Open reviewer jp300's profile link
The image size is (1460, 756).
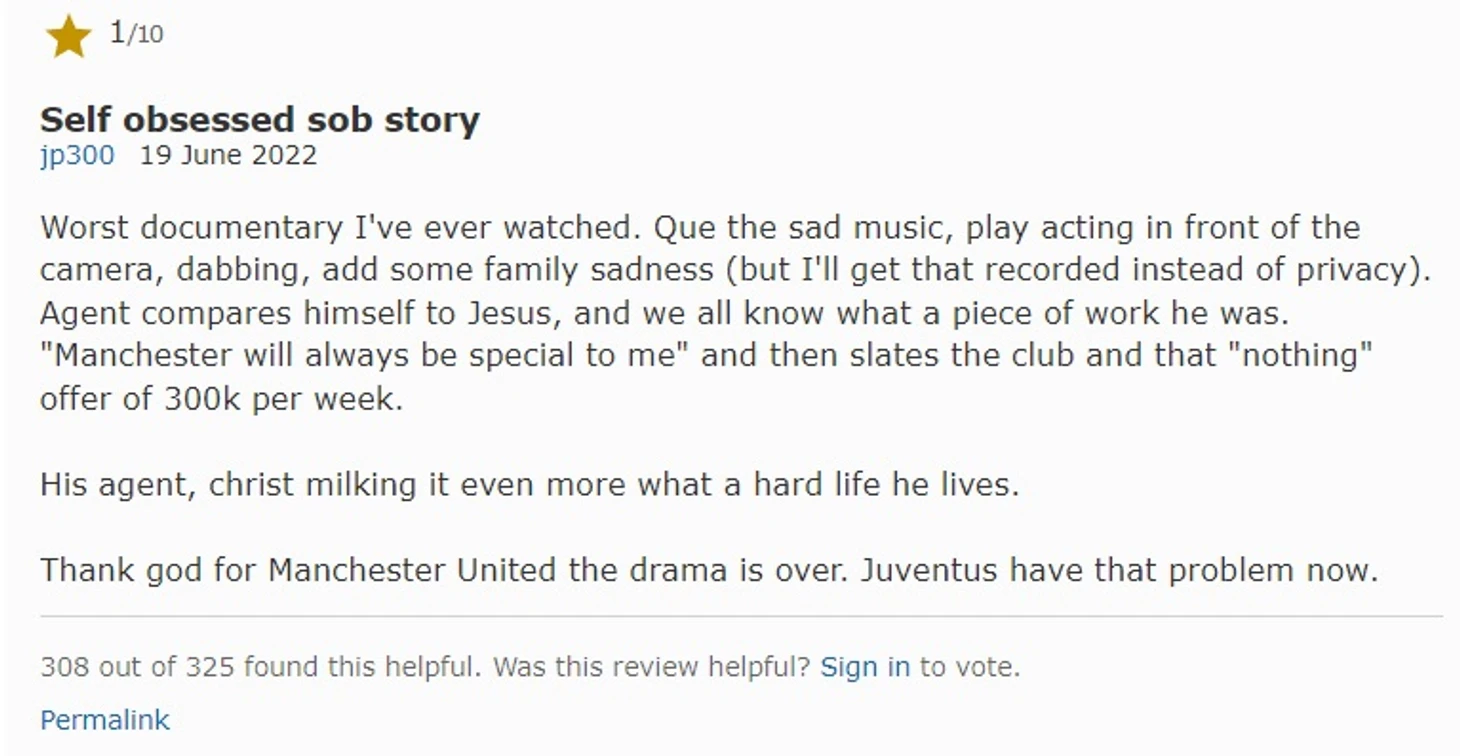click(x=77, y=156)
